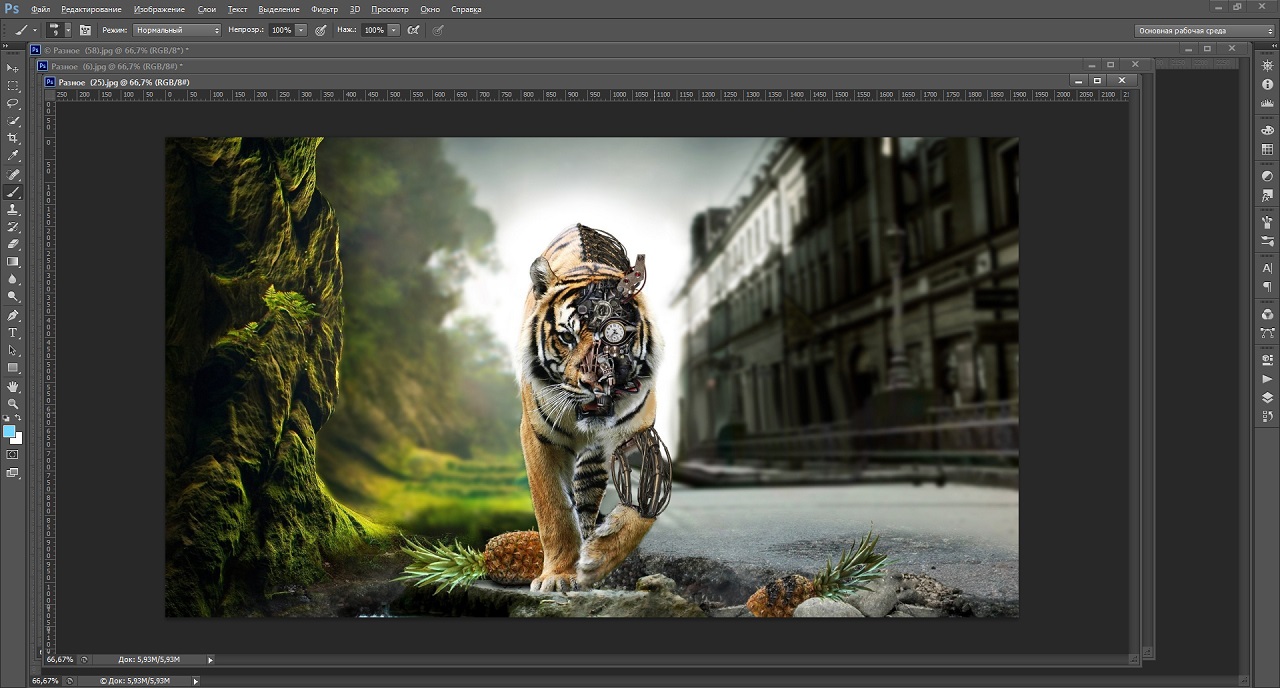Click the blue foreground color swatch
Image resolution: width=1280 pixels, height=688 pixels.
[9, 431]
